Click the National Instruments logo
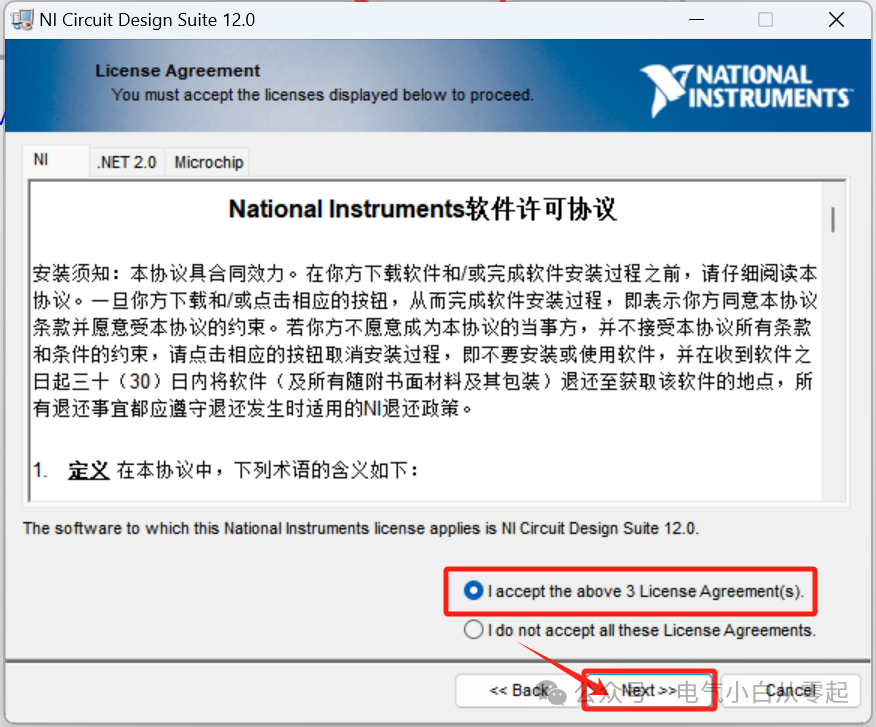 (746, 89)
